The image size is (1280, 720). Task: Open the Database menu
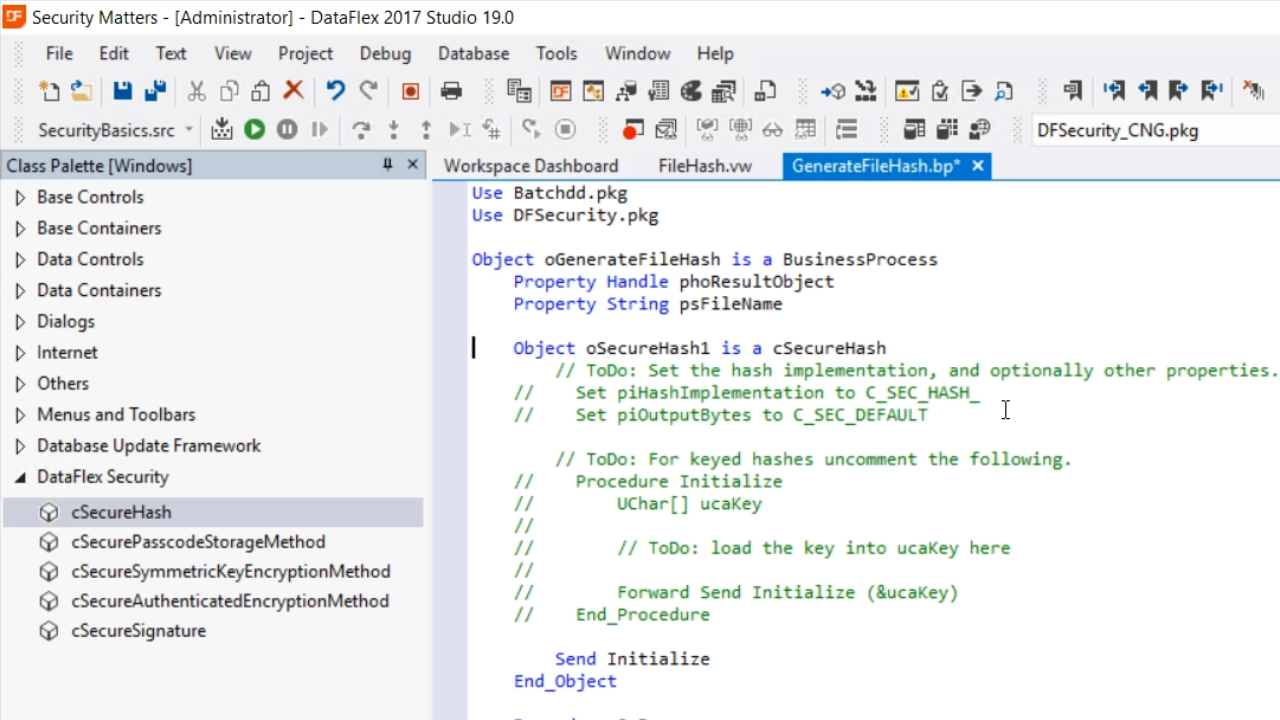pos(473,54)
